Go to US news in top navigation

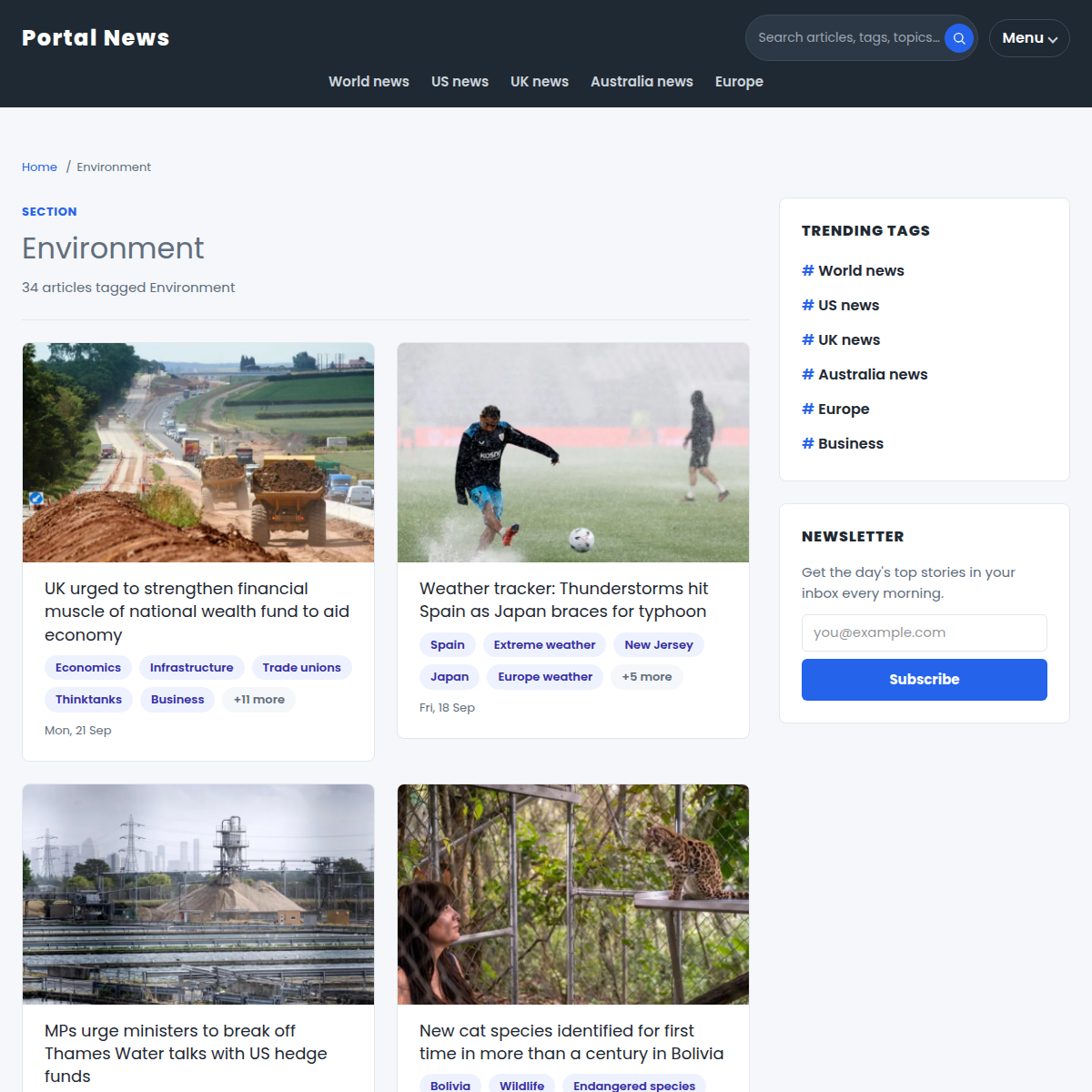[460, 82]
